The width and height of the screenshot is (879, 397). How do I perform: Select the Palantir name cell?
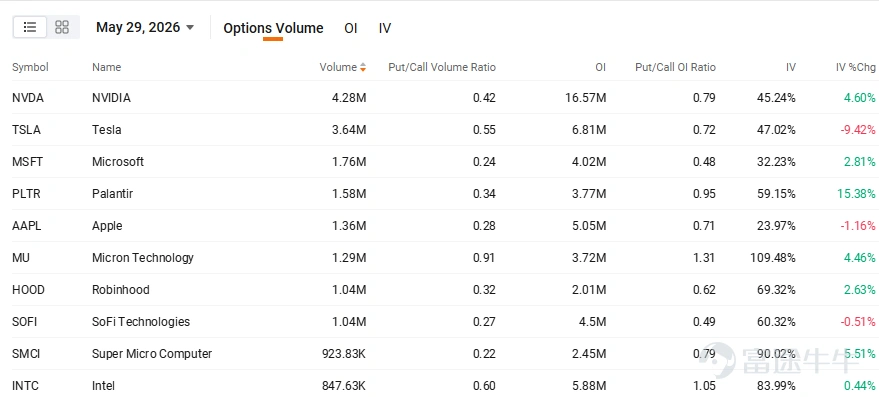pos(112,194)
